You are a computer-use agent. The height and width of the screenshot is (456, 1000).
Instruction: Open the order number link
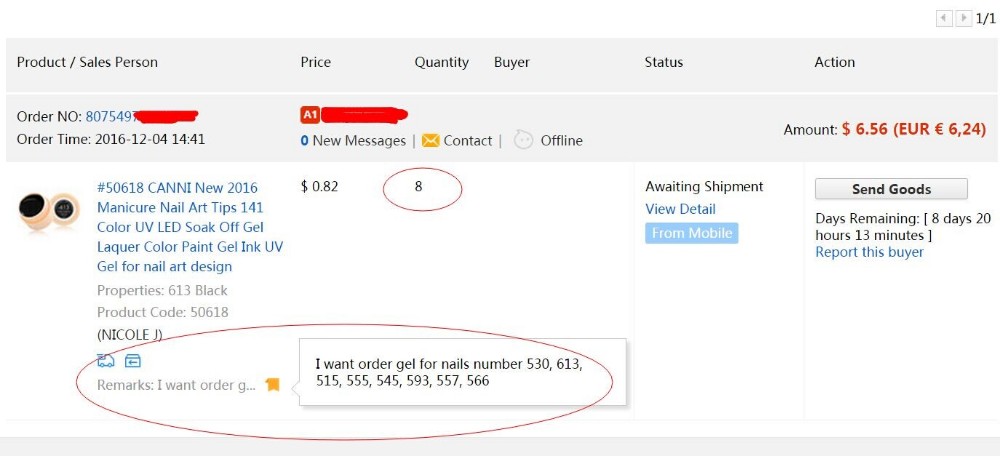point(109,116)
